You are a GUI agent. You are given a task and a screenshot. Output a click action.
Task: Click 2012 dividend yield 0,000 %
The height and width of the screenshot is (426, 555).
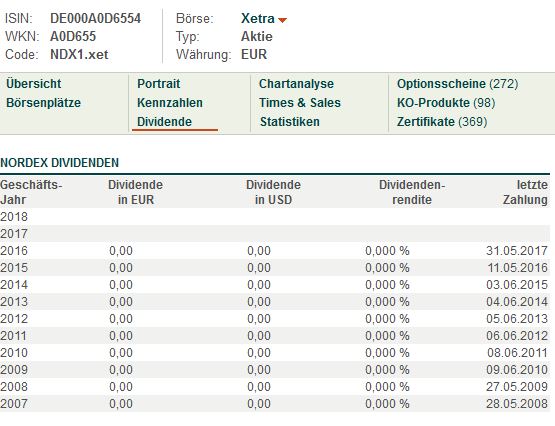387,318
